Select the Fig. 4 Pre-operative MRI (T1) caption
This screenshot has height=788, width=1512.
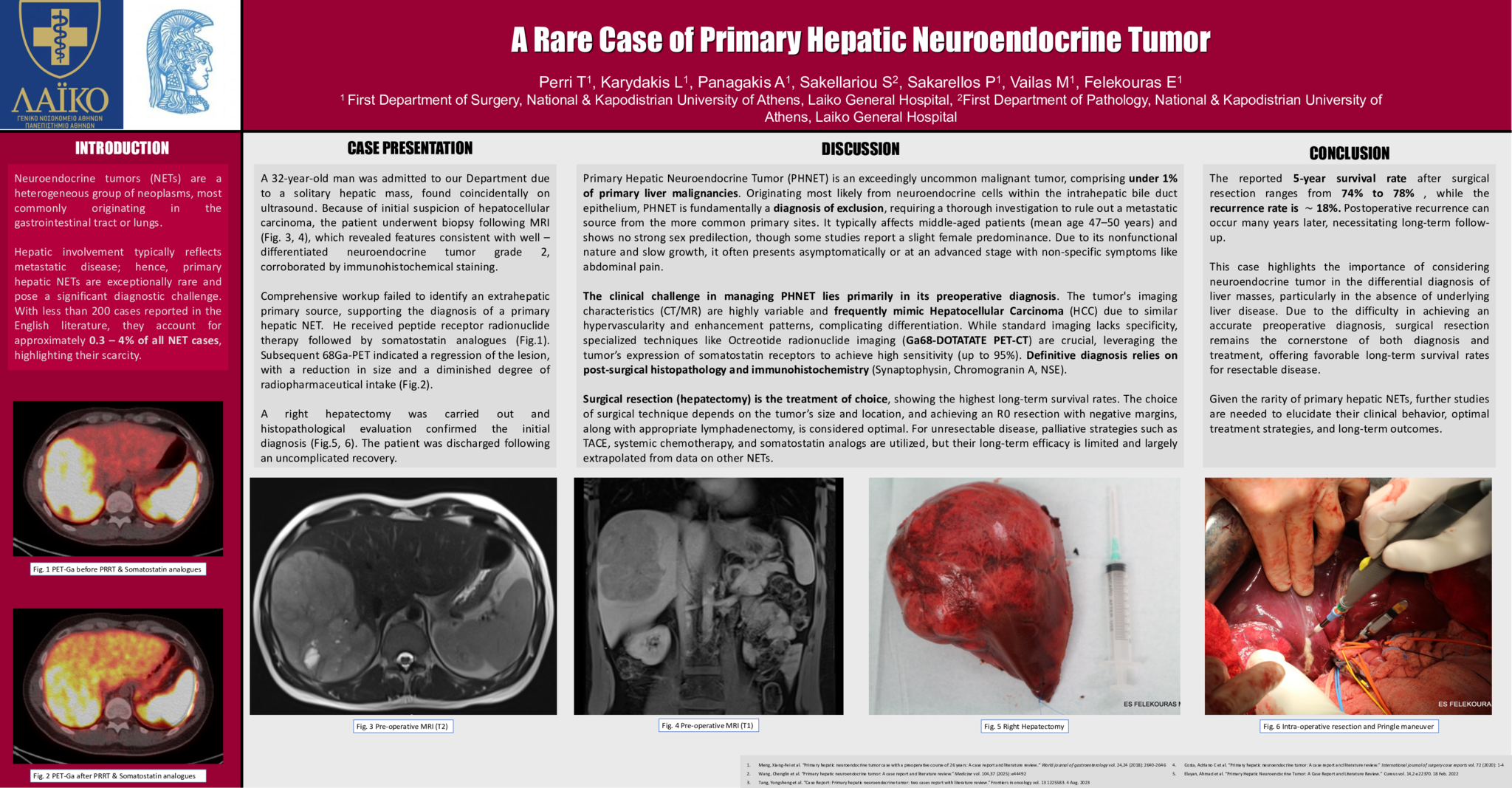pyautogui.click(x=707, y=726)
